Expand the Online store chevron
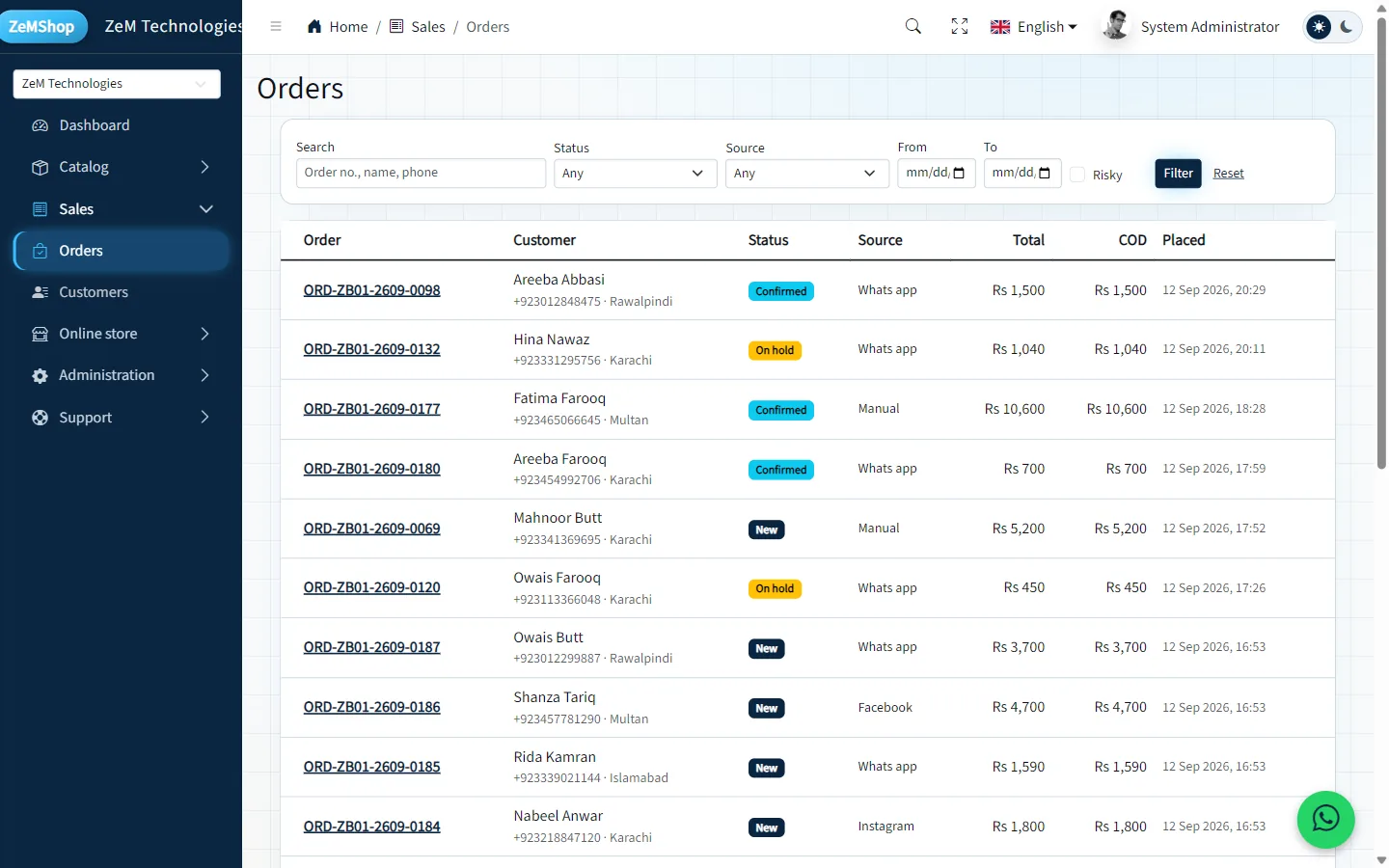The width and height of the screenshot is (1389, 868). tap(204, 334)
